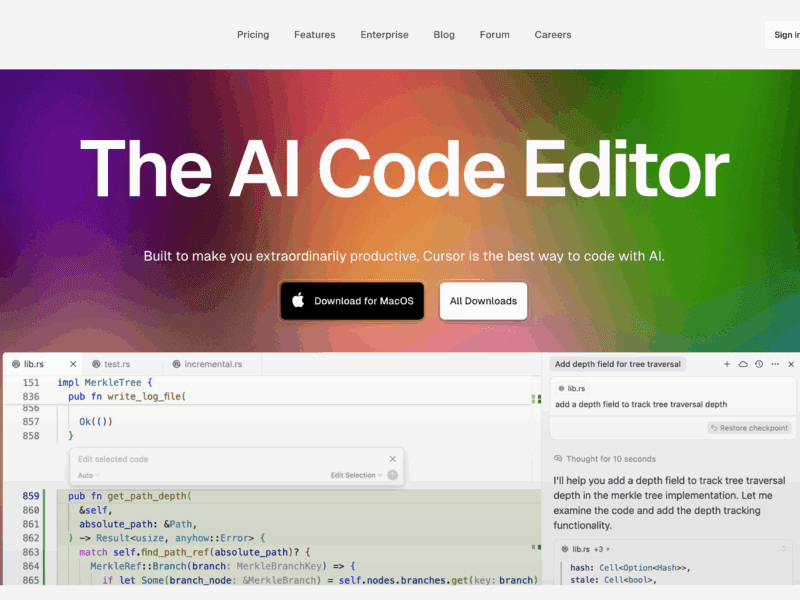Click line number 865 in gutter

pyautogui.click(x=31, y=580)
